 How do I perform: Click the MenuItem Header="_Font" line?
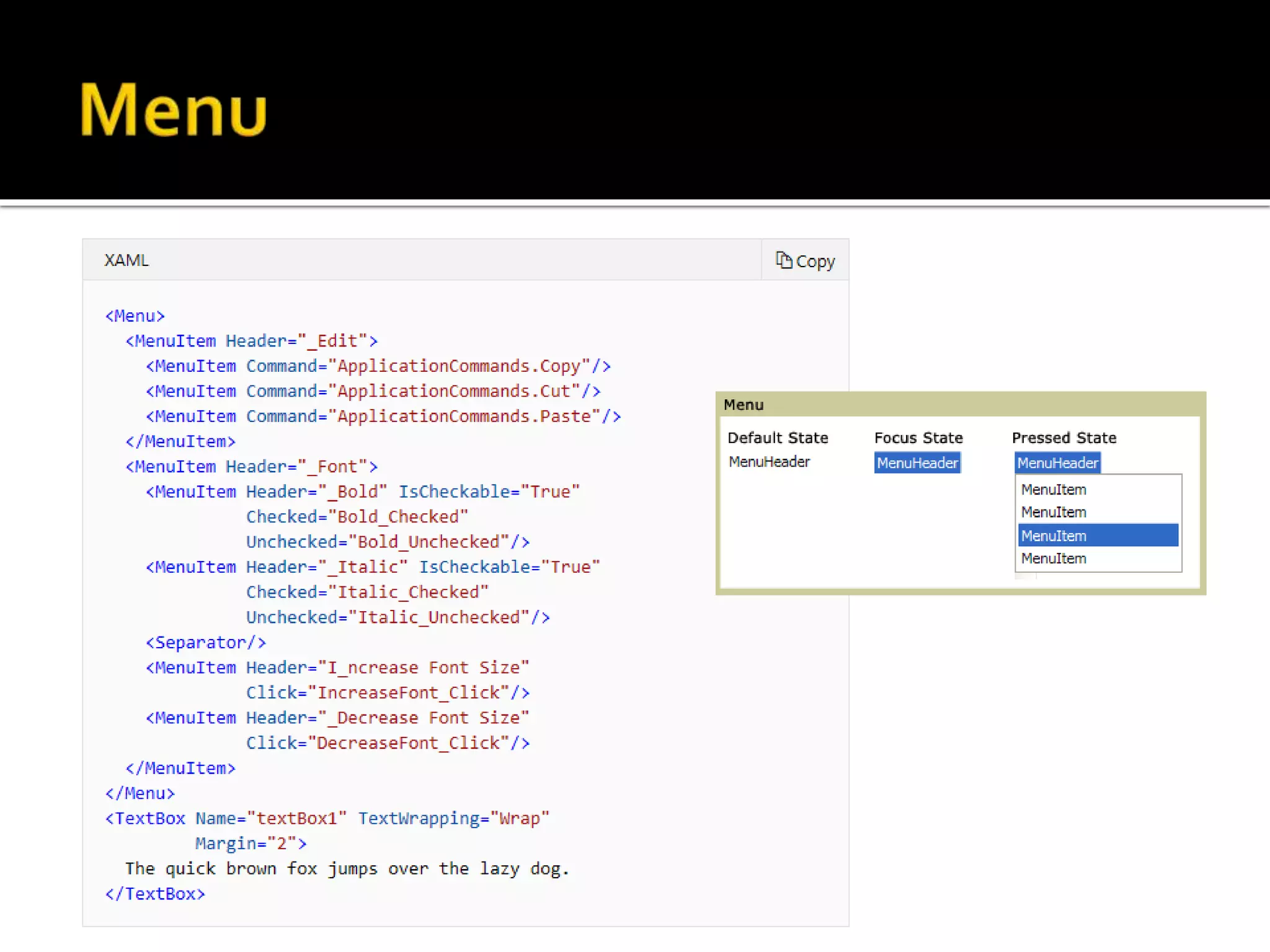[x=251, y=467]
